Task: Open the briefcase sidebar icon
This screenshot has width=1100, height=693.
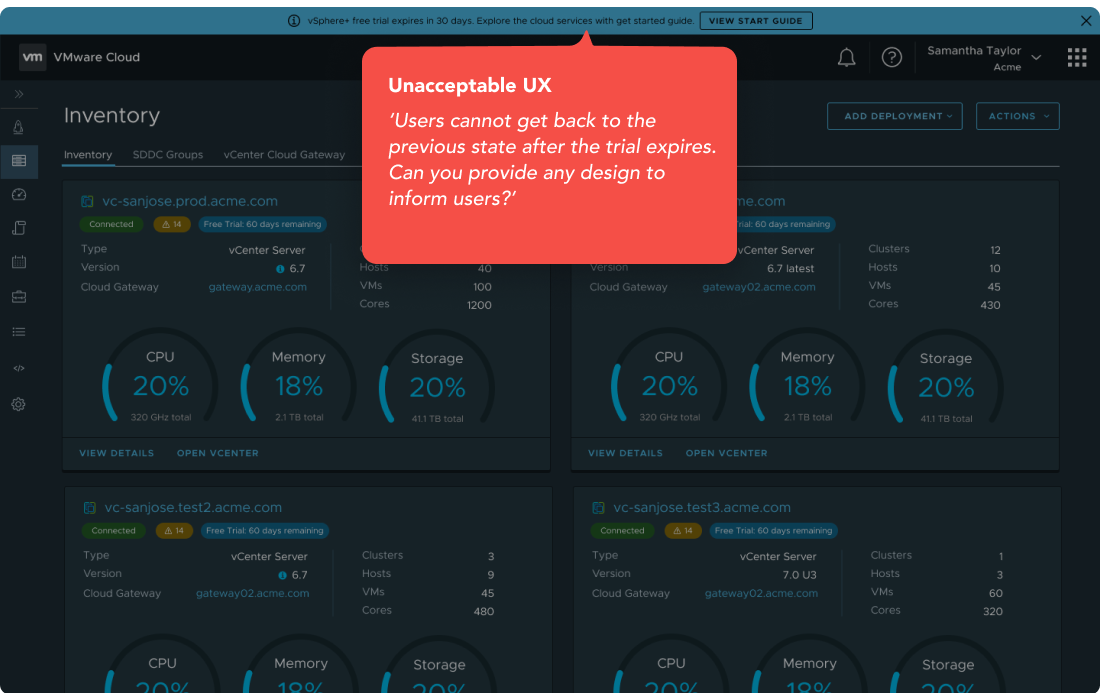Action: (19, 297)
